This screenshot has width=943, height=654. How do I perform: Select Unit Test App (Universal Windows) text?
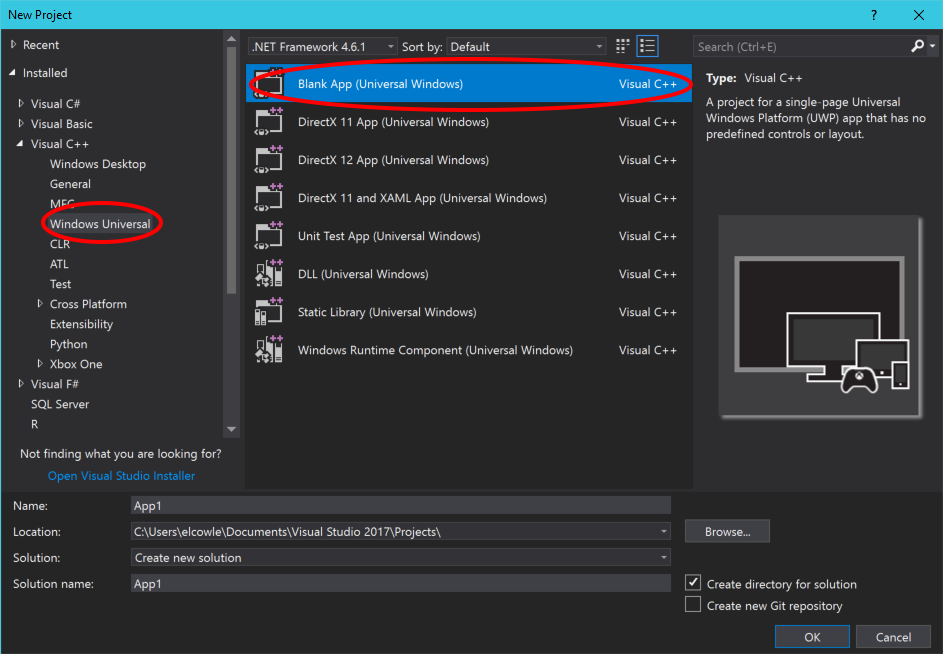point(389,236)
